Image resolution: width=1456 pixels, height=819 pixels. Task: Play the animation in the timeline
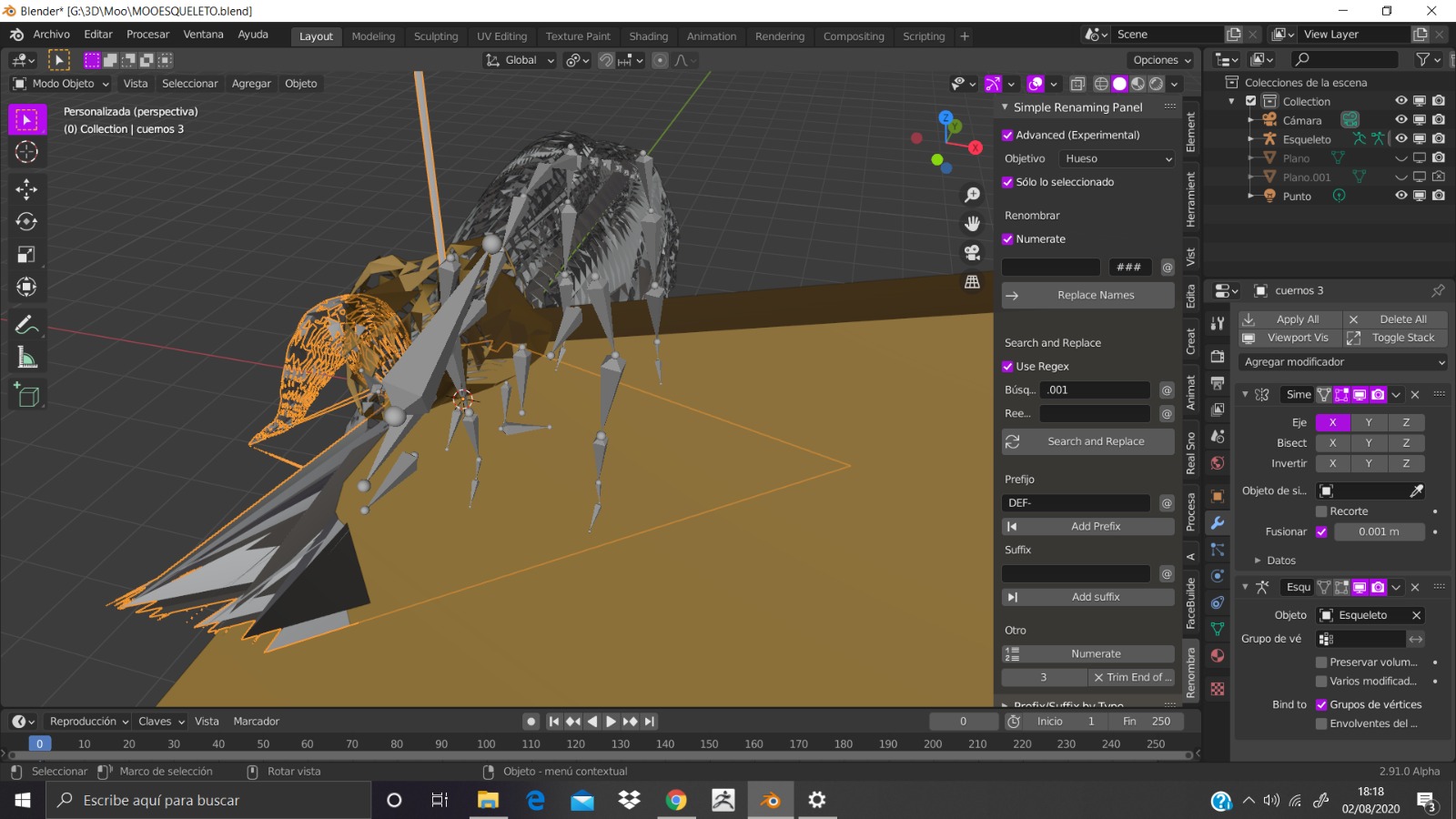click(611, 722)
